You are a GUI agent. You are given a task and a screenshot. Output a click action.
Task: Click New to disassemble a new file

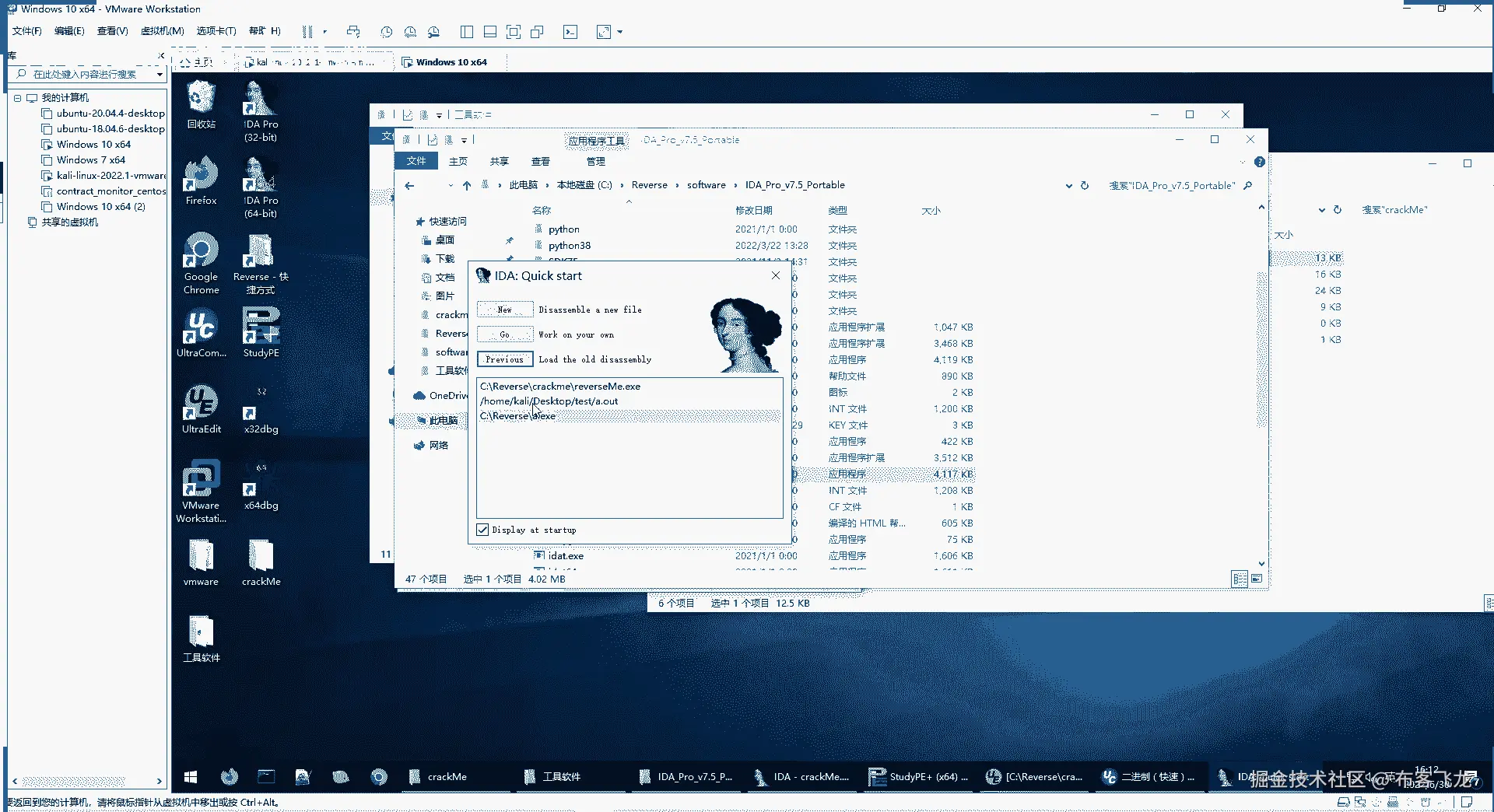pos(504,310)
